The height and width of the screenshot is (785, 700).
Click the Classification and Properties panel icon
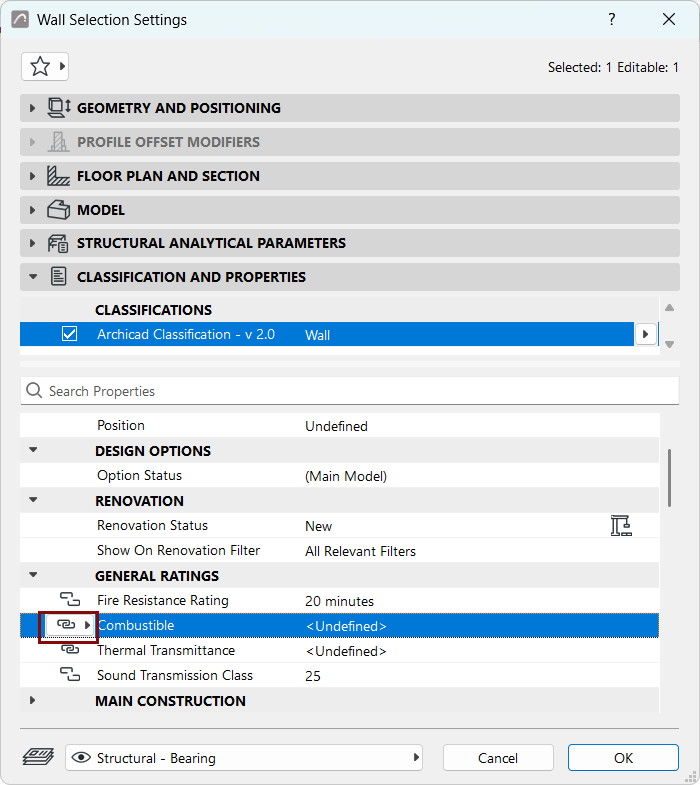[x=59, y=276]
